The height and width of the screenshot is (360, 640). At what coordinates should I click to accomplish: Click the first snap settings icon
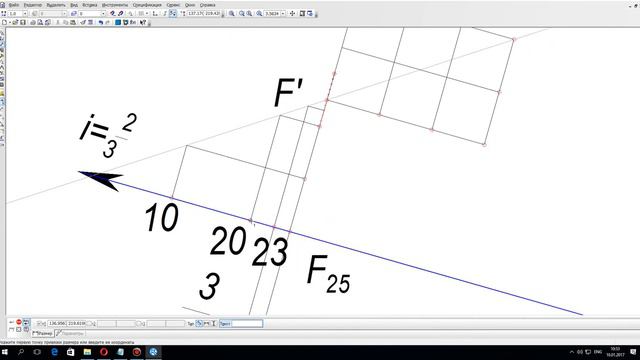click(112, 13)
